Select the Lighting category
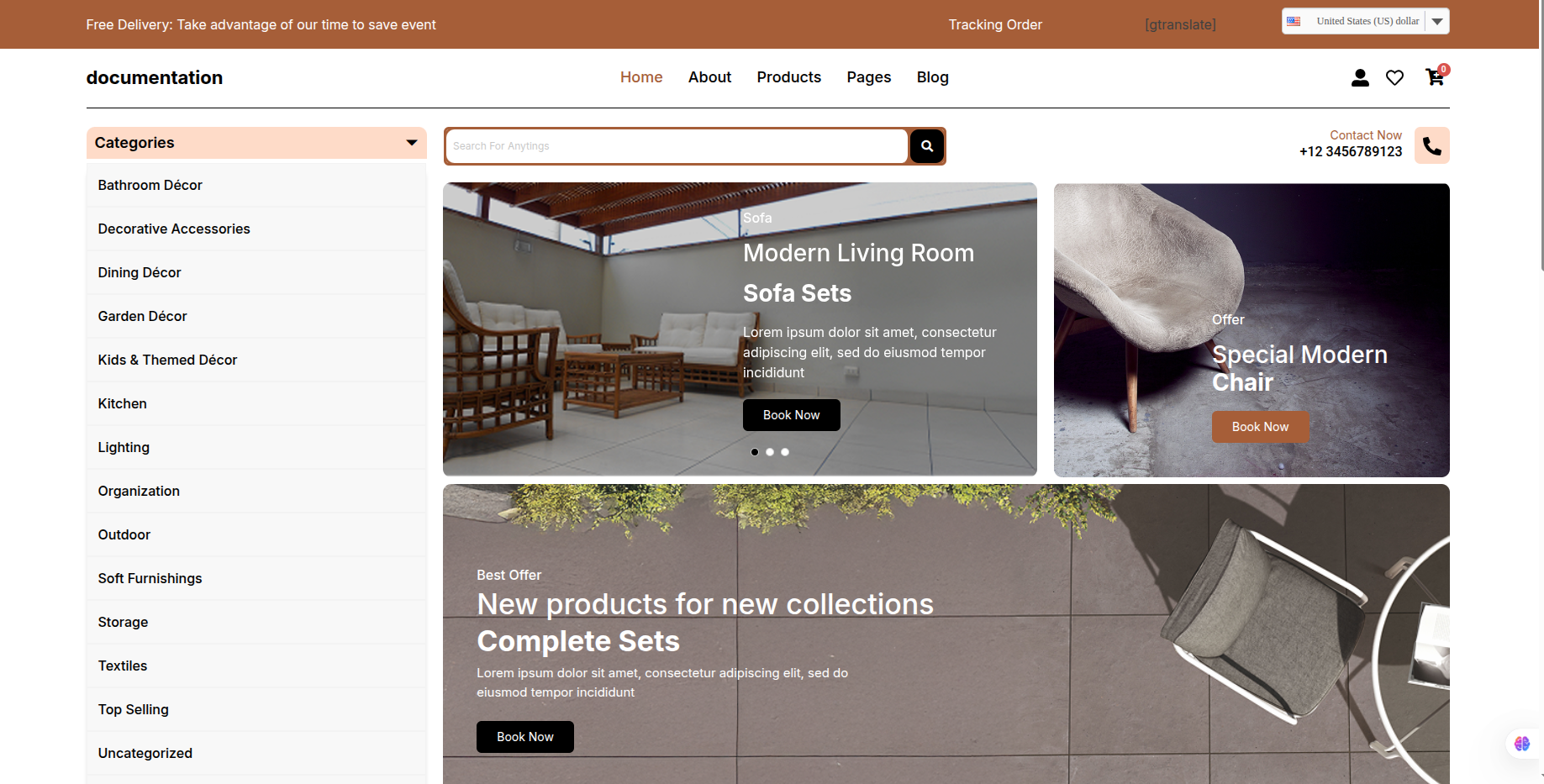 [124, 447]
